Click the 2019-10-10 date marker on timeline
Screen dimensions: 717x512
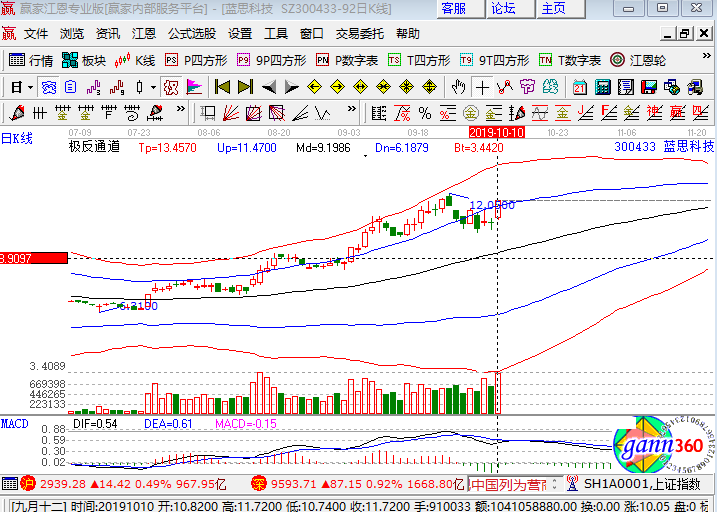click(x=497, y=133)
